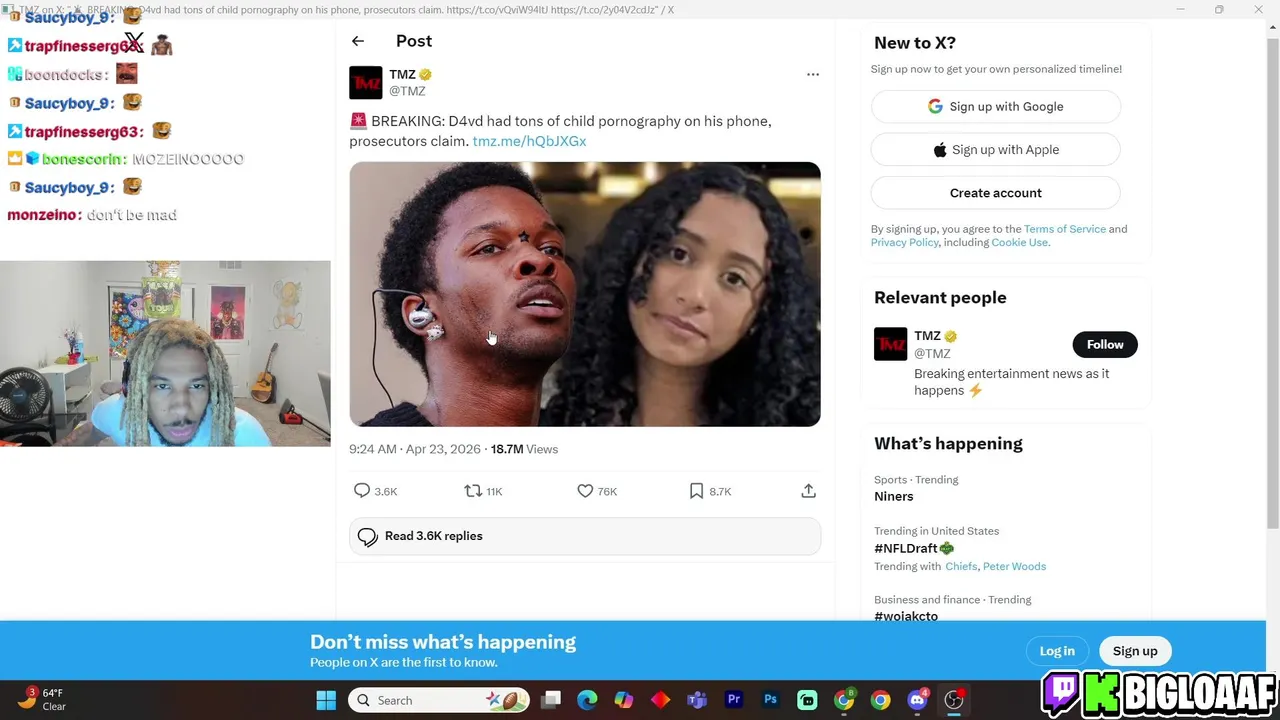This screenshot has height=720, width=1280.
Task: Open Read 3.6K replies
Action: click(585, 536)
